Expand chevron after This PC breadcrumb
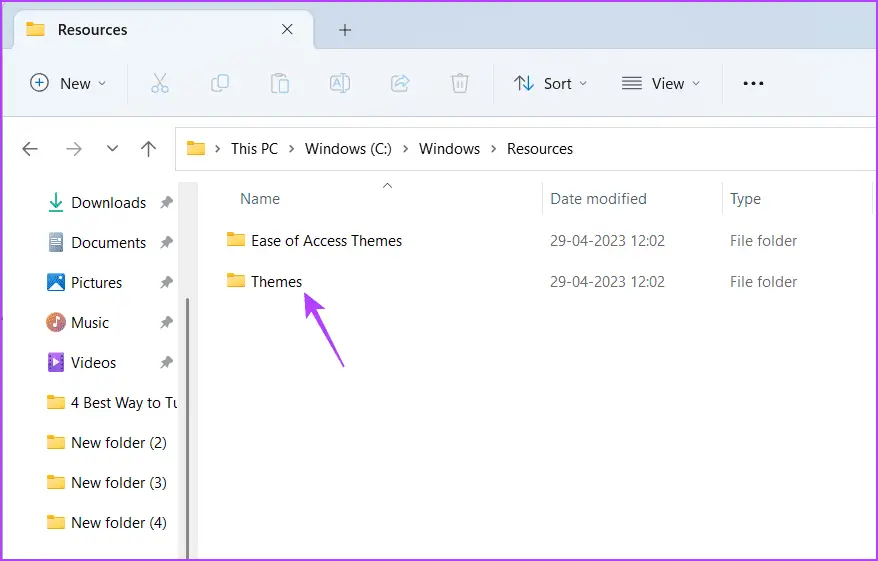 (292, 149)
